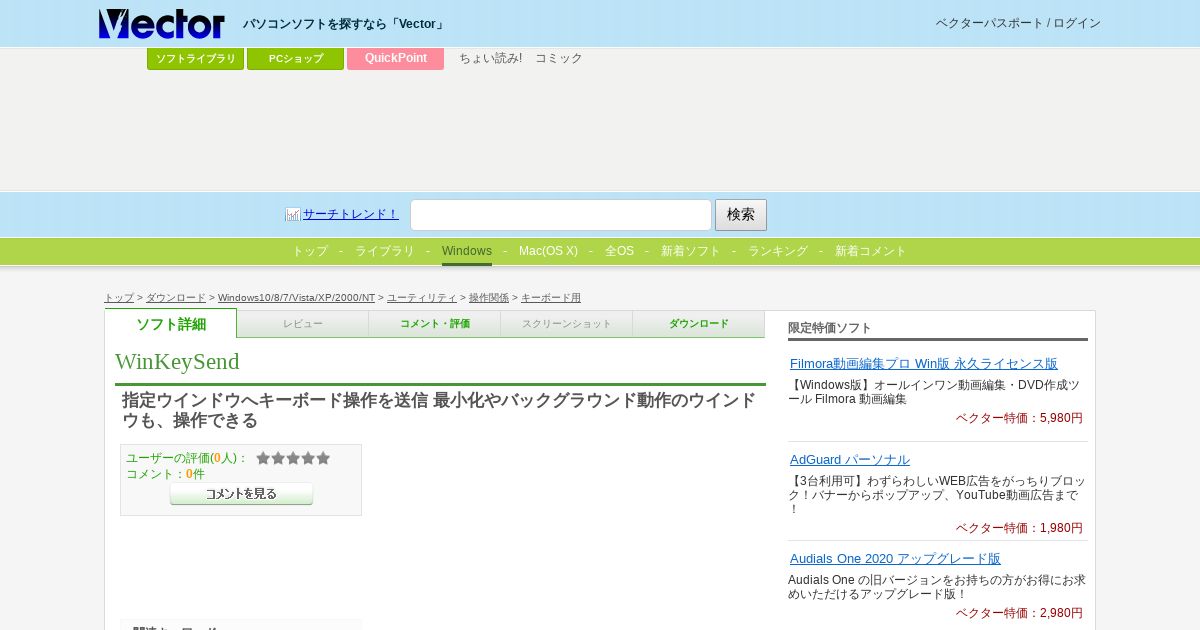The height and width of the screenshot is (630, 1200).
Task: Select Mac(OS X) in navigation bar
Action: pos(548,251)
